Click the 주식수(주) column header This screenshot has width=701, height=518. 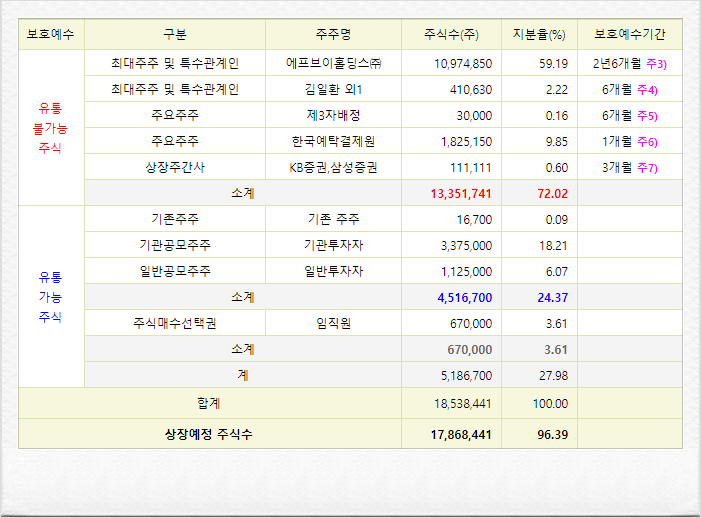point(451,34)
